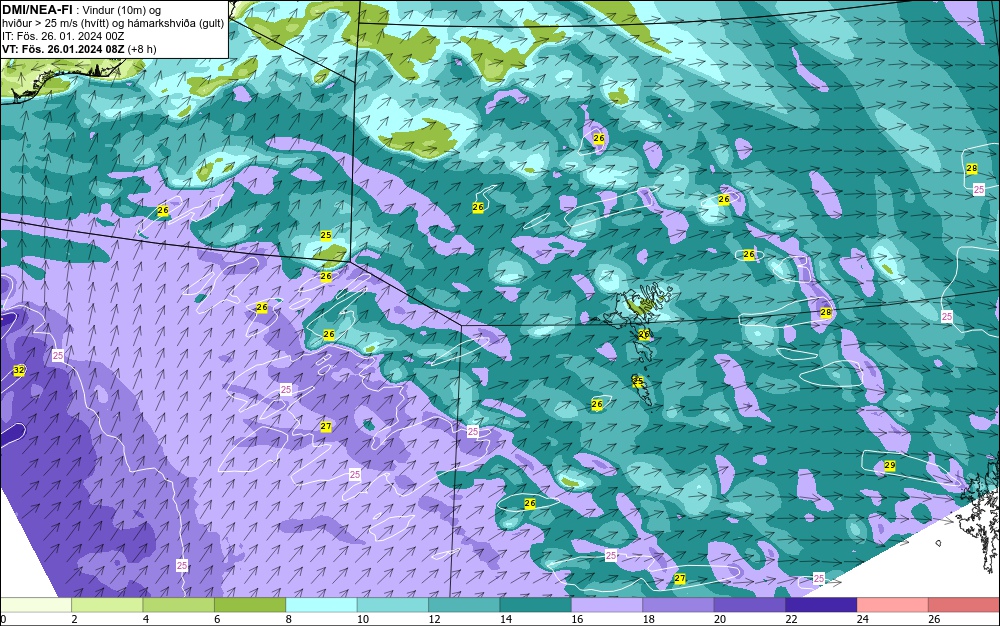The width and height of the screenshot is (1000, 626).
Task: Click the 14–16 m/s dark teal legend swatch
Action: coord(536,605)
